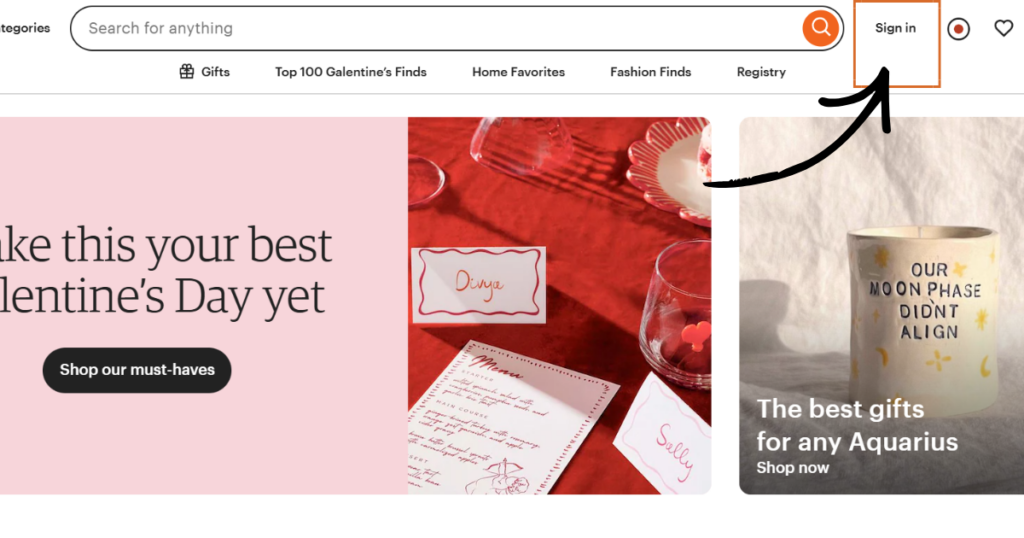Open favorites via the heart icon

[1003, 28]
